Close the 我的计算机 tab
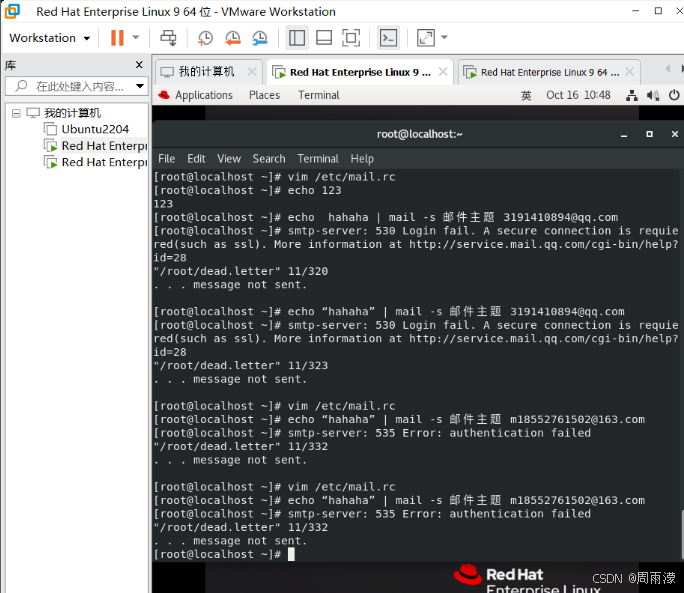684x593 pixels. pos(252,72)
